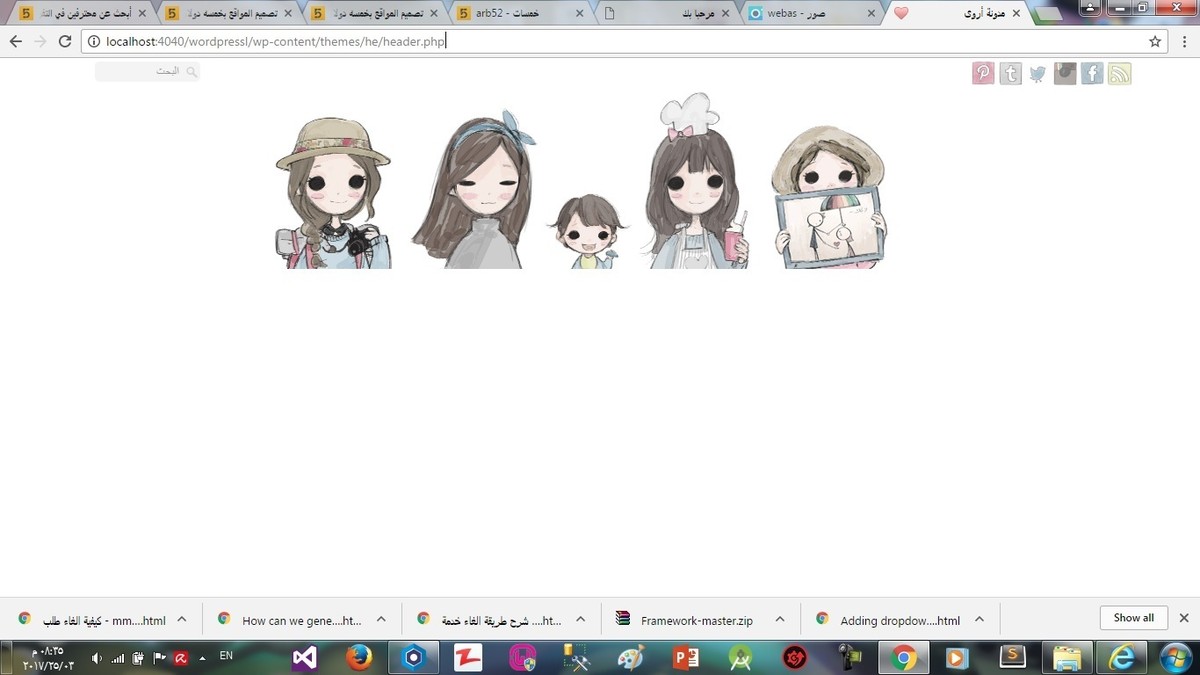The width and height of the screenshot is (1200, 675).
Task: Reload the page with refresh button
Action: pyautogui.click(x=65, y=41)
